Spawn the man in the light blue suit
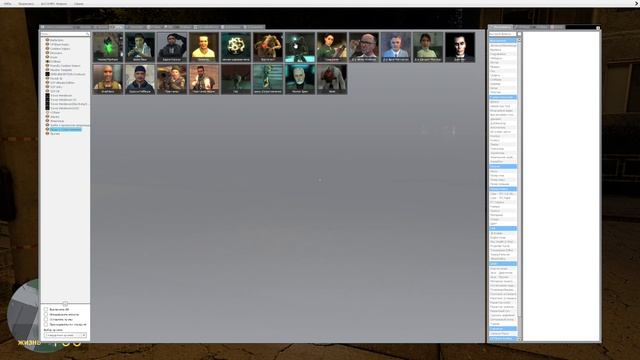This screenshot has width=640, height=360. [396, 47]
